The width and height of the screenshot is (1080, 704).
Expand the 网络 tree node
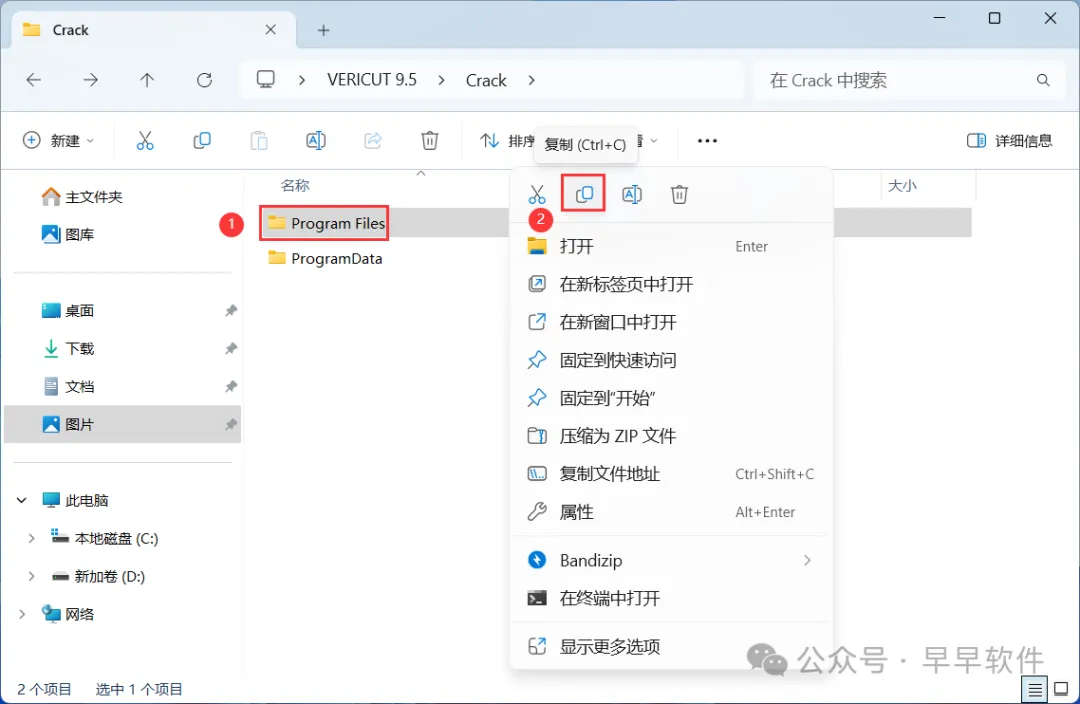point(21,614)
